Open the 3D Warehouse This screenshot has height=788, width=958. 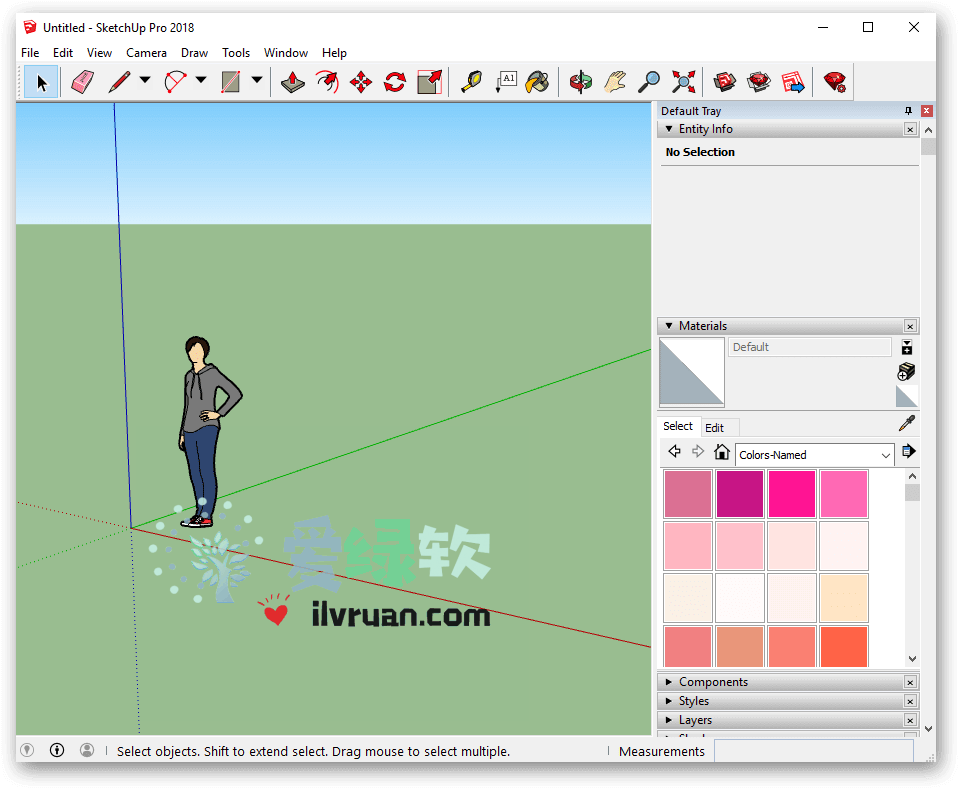click(725, 82)
